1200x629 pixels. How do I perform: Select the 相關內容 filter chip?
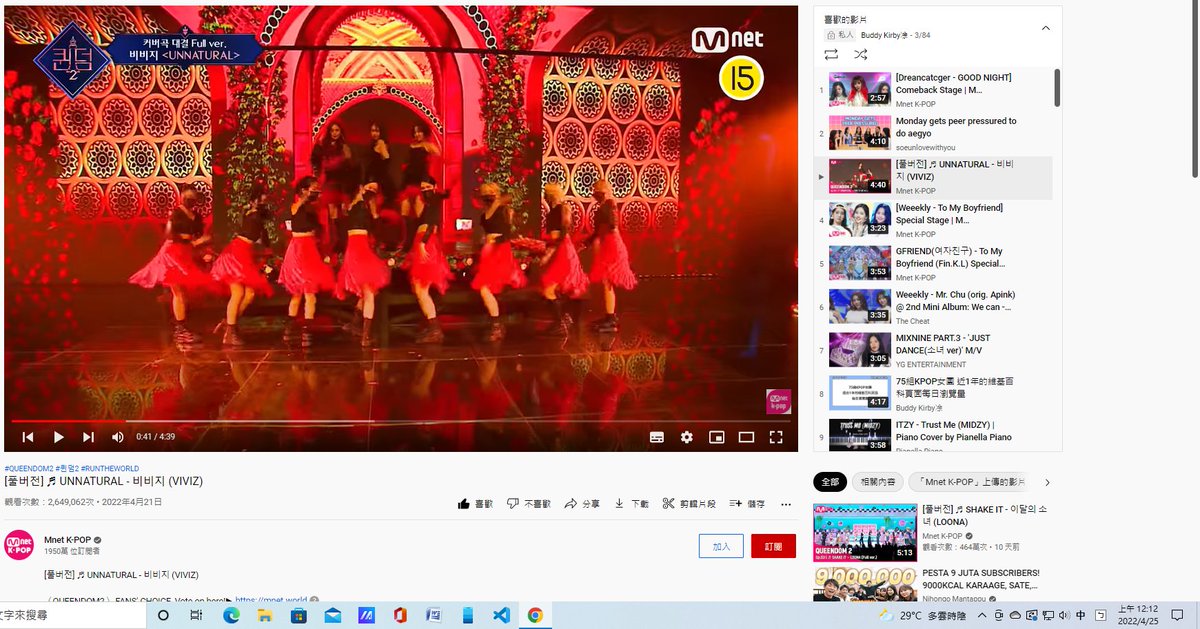(877, 482)
